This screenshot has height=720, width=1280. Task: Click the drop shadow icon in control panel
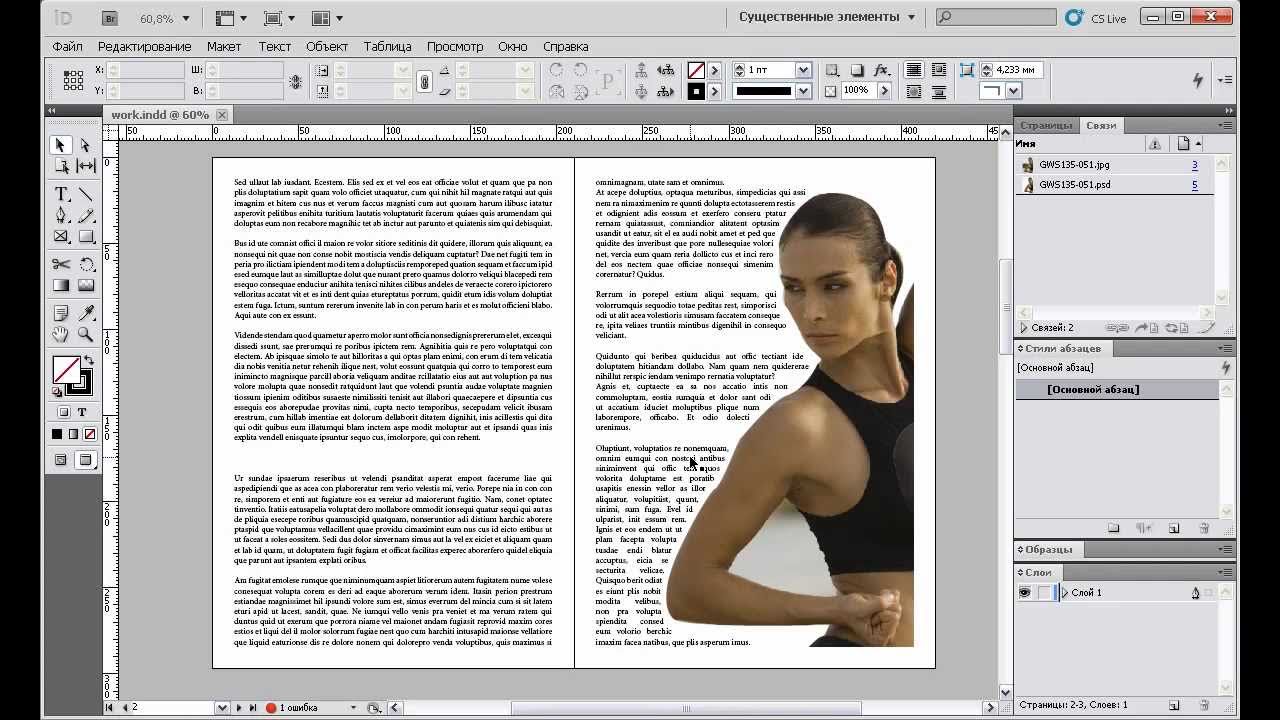tap(857, 70)
